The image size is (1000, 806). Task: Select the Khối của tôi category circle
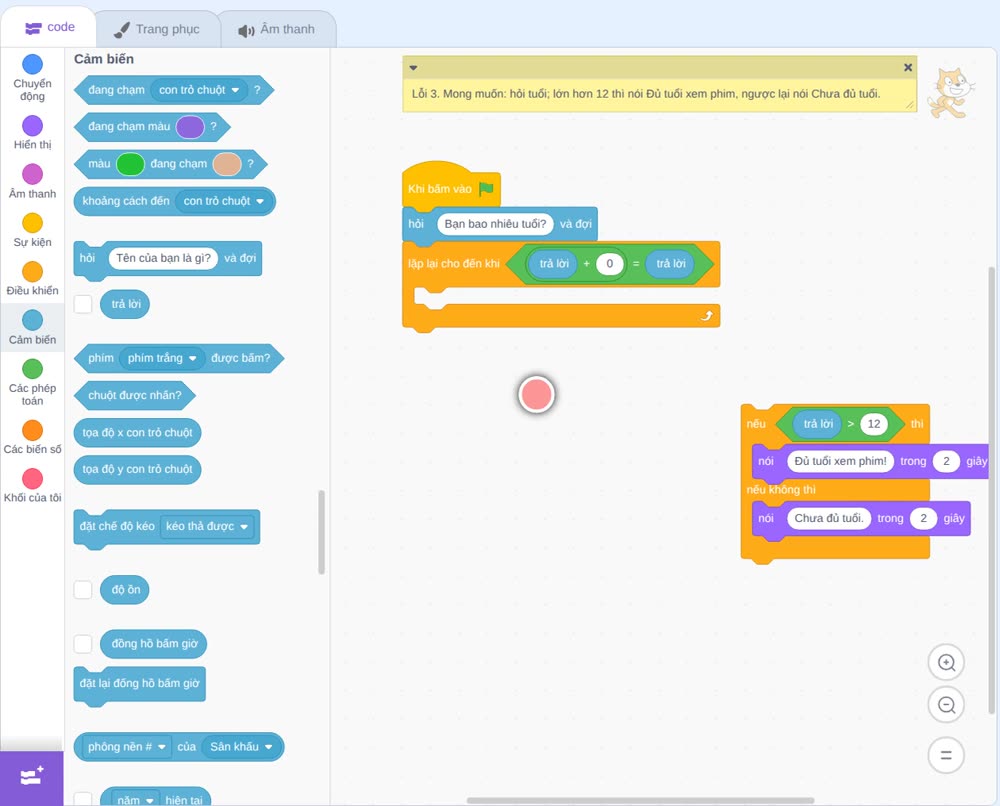coord(33,479)
